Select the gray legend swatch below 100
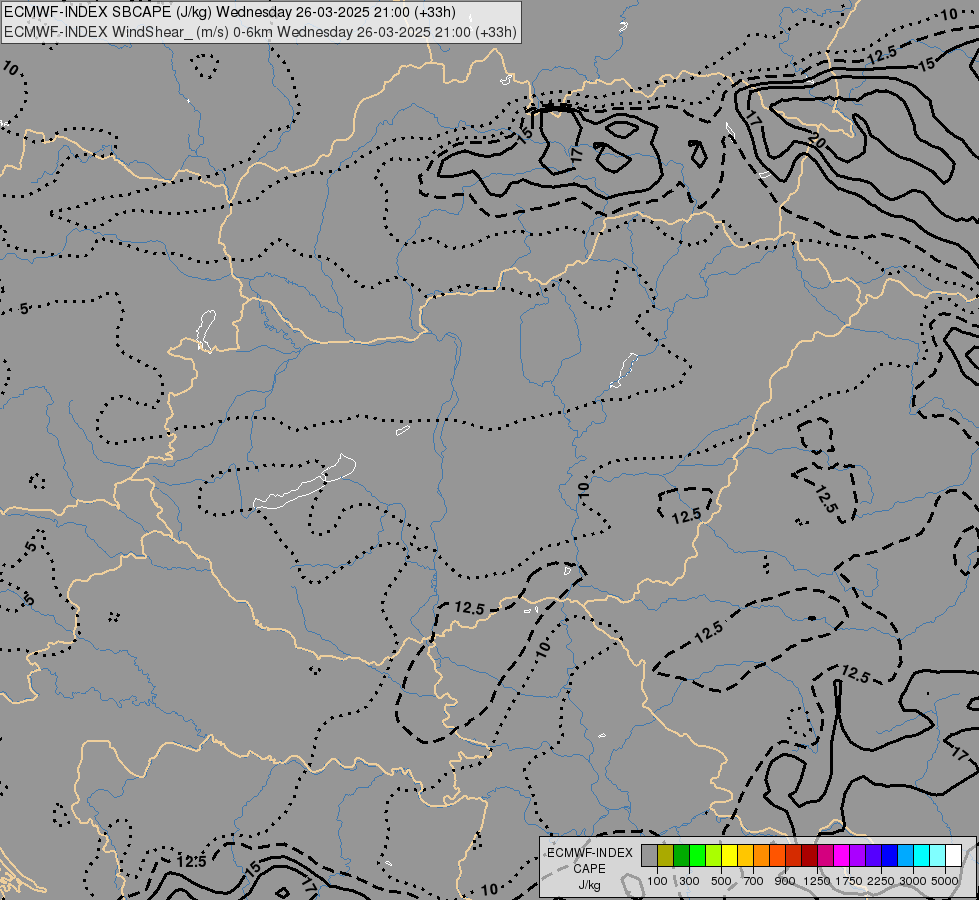 pyautogui.click(x=649, y=855)
